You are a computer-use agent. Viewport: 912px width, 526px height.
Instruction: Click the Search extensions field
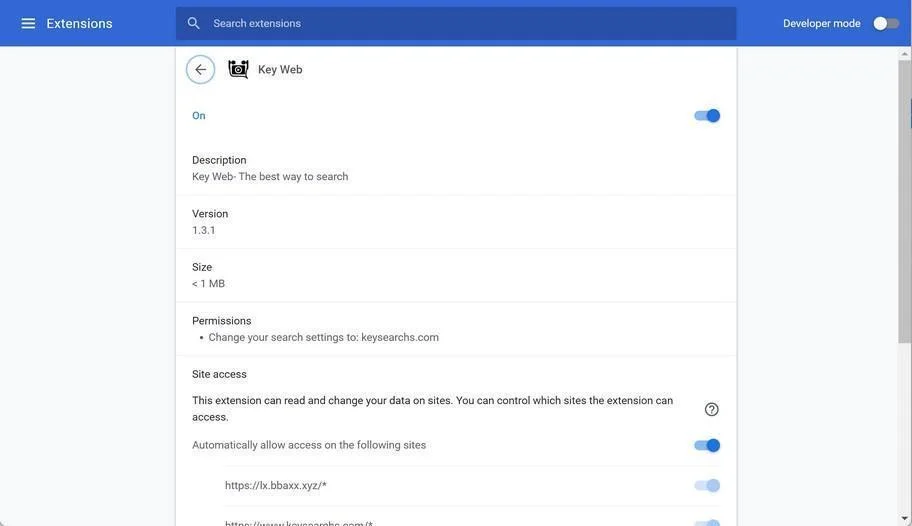point(456,23)
